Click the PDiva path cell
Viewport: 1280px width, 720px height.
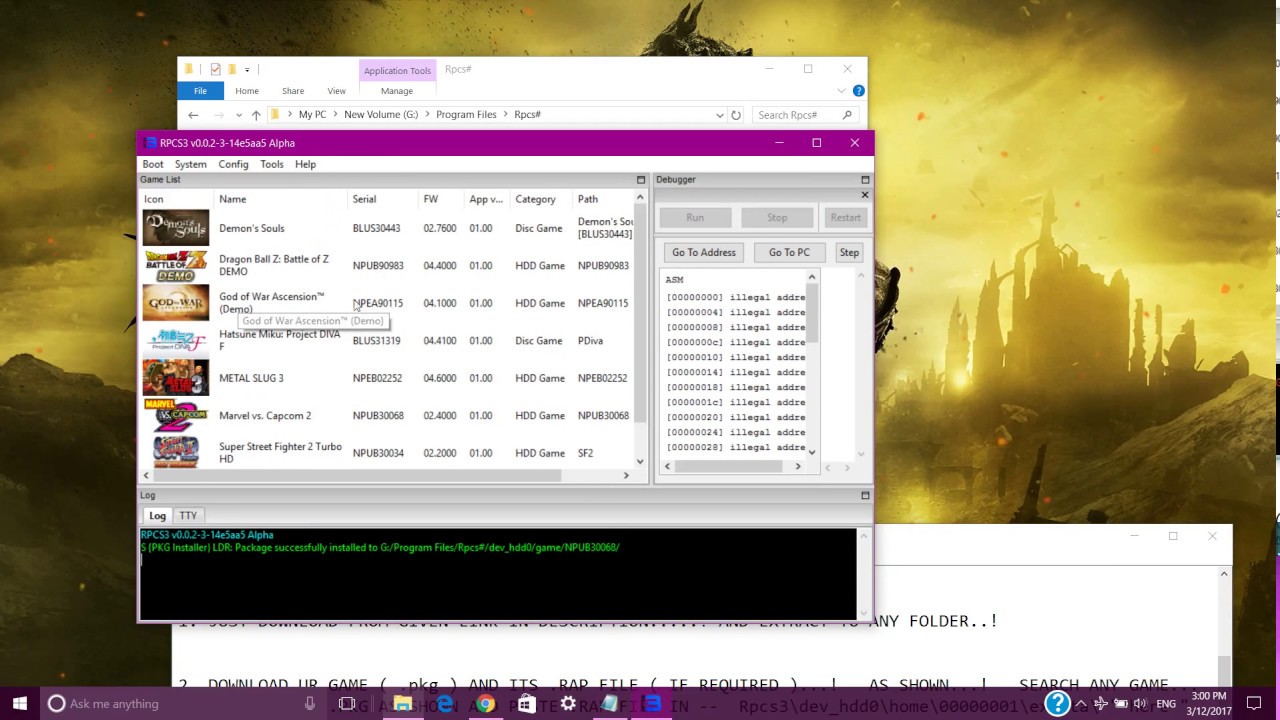(x=590, y=341)
